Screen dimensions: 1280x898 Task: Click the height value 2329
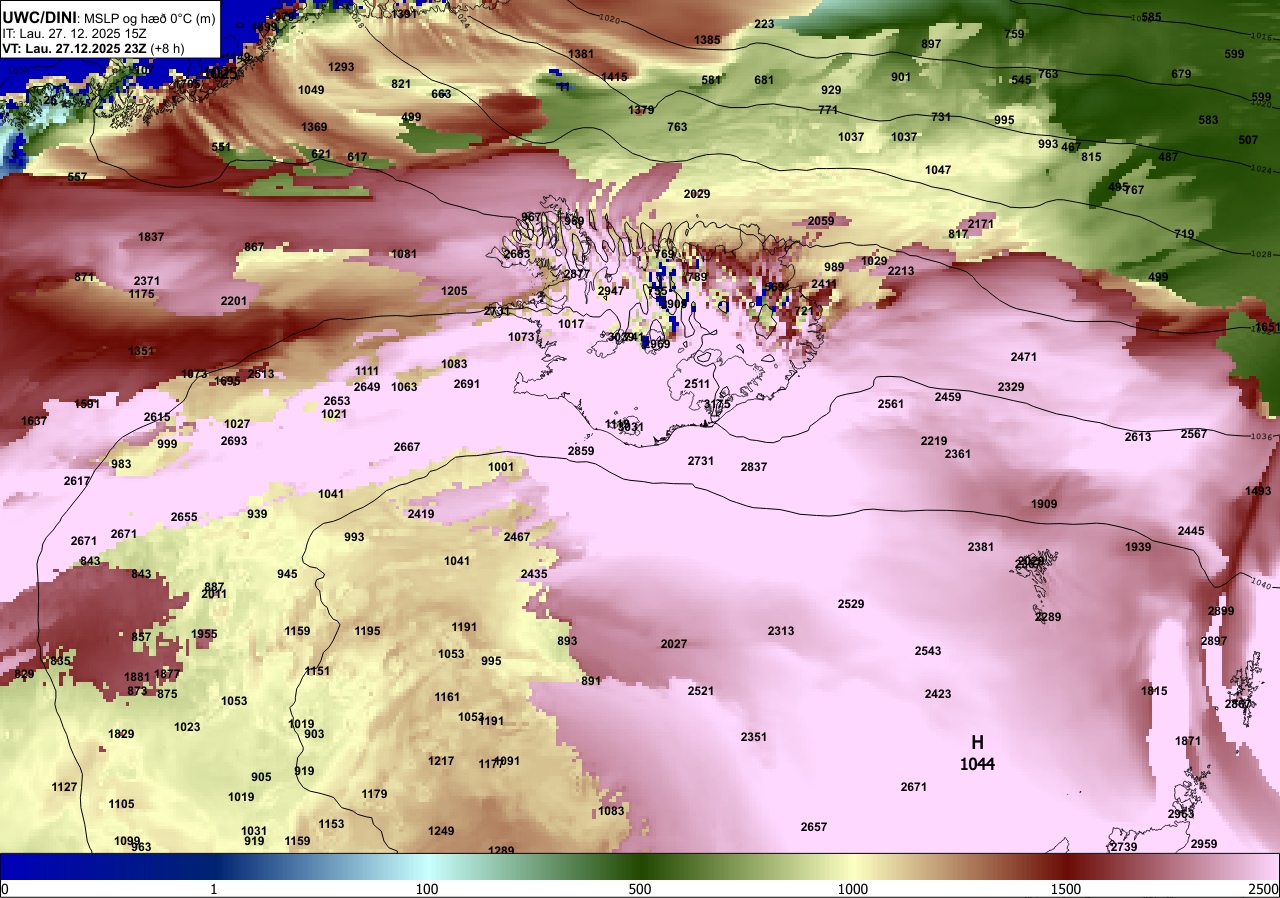tap(1011, 387)
